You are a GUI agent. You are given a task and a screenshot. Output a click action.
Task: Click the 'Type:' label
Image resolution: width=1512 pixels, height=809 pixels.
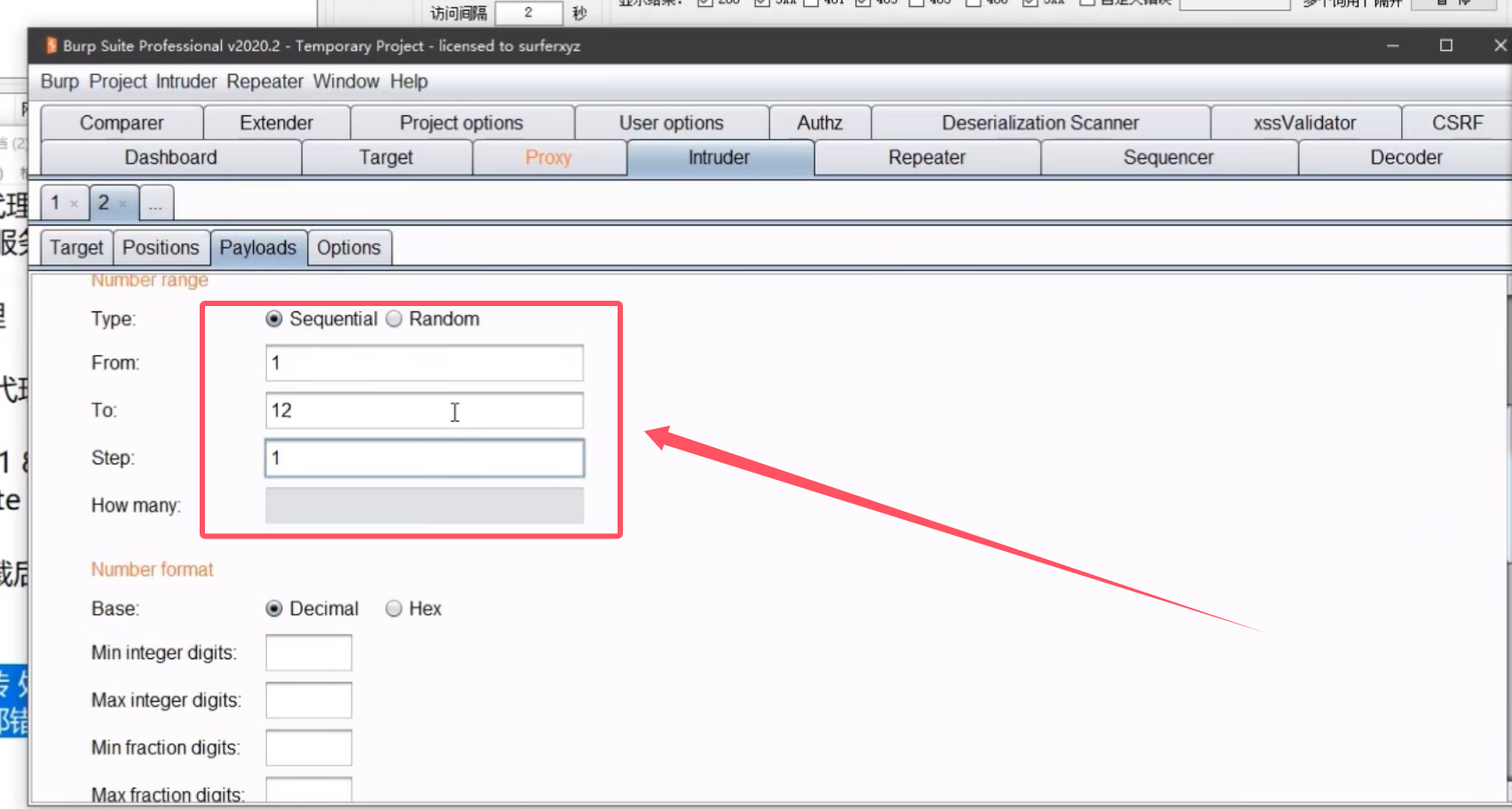114,319
